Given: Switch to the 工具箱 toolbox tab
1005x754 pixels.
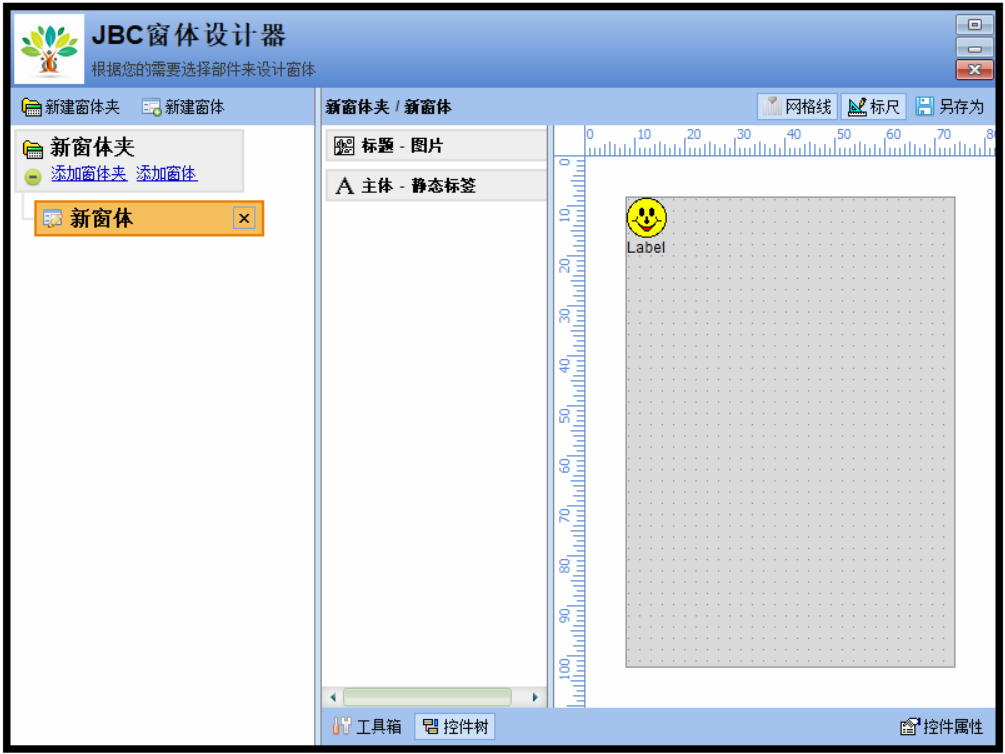Looking at the screenshot, I should click(x=367, y=727).
